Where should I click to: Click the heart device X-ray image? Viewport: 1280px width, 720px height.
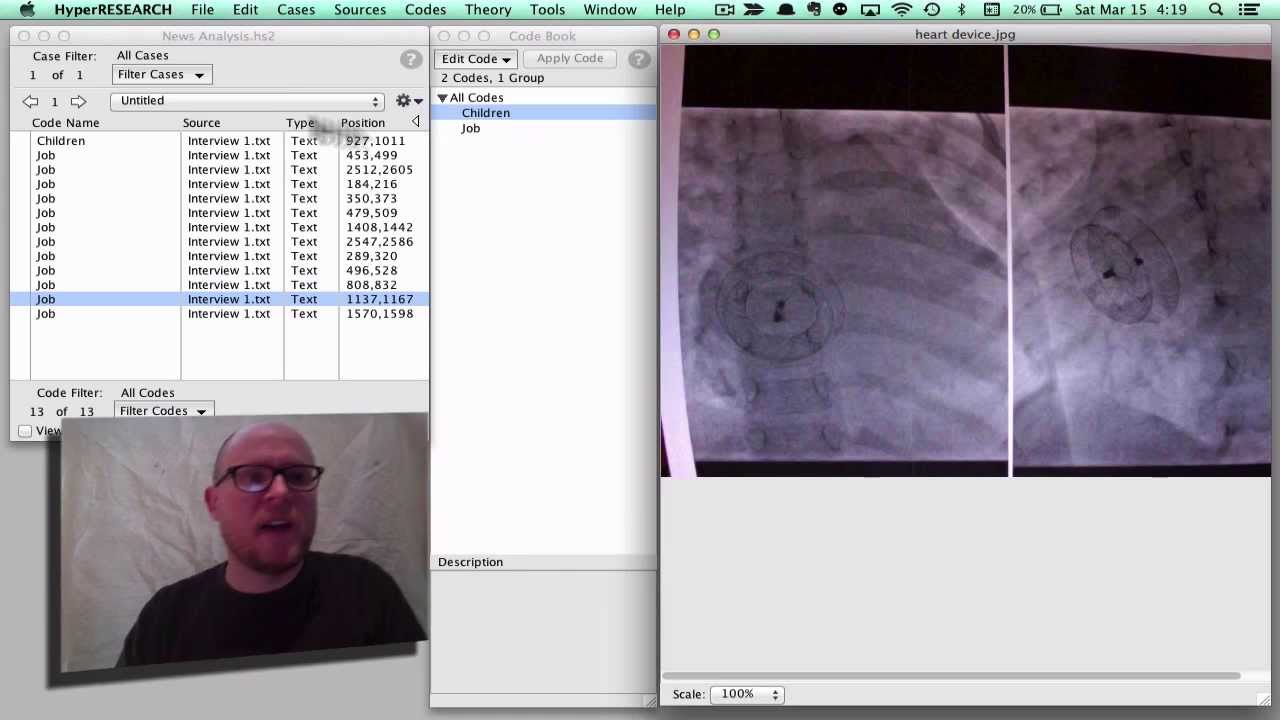(x=966, y=262)
